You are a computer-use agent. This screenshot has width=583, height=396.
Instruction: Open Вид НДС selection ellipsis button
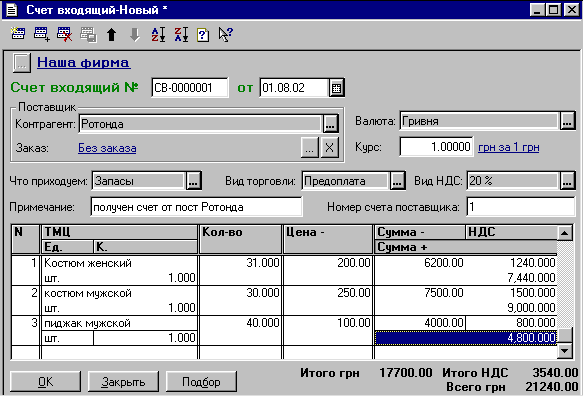[567, 181]
